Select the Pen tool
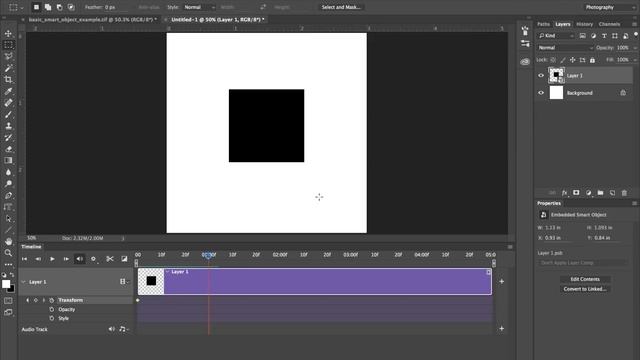The height and width of the screenshot is (360, 640). (8, 196)
